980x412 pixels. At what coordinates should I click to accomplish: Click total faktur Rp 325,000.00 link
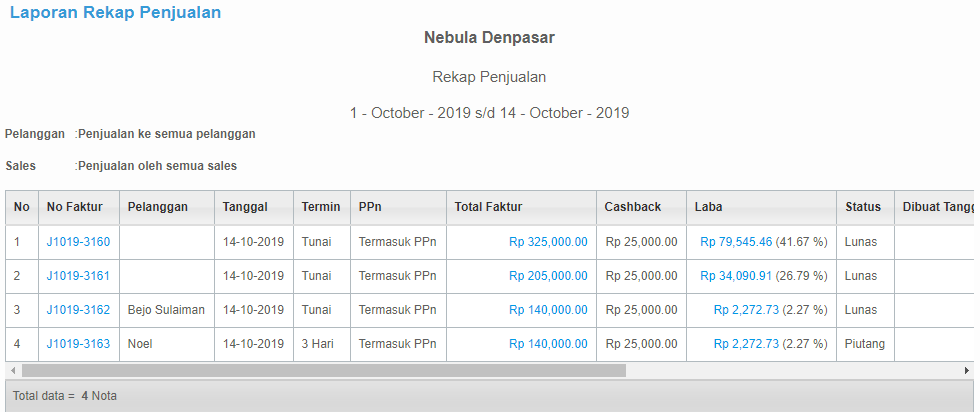coord(548,242)
